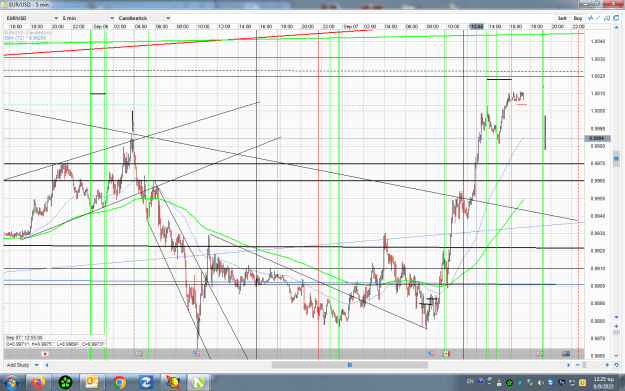
Task: Click the volume speaker tray icon
Action: point(540,383)
